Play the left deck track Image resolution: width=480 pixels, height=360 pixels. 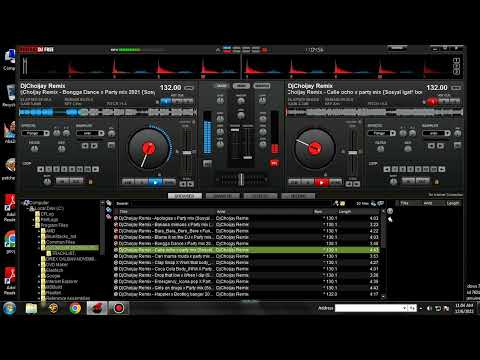155,182
